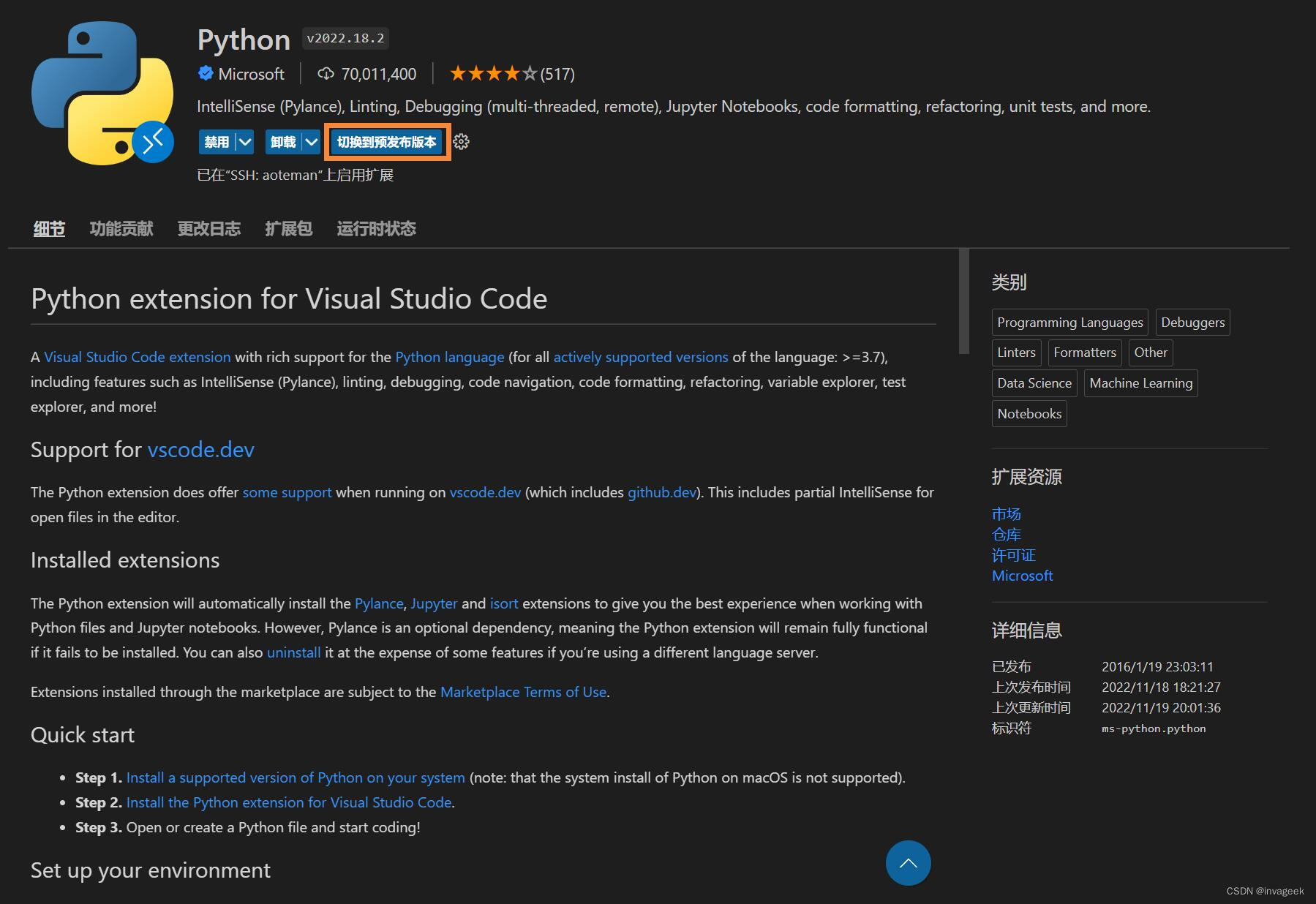Click 切换到预发布版本 button
The height and width of the screenshot is (904, 1316).
point(387,142)
